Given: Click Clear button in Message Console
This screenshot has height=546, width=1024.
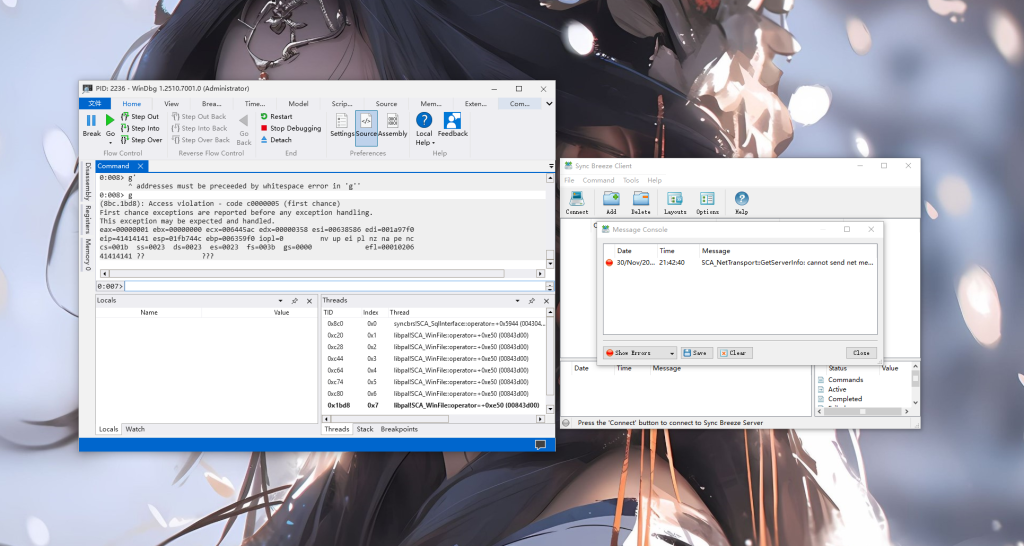Looking at the screenshot, I should tap(734, 353).
